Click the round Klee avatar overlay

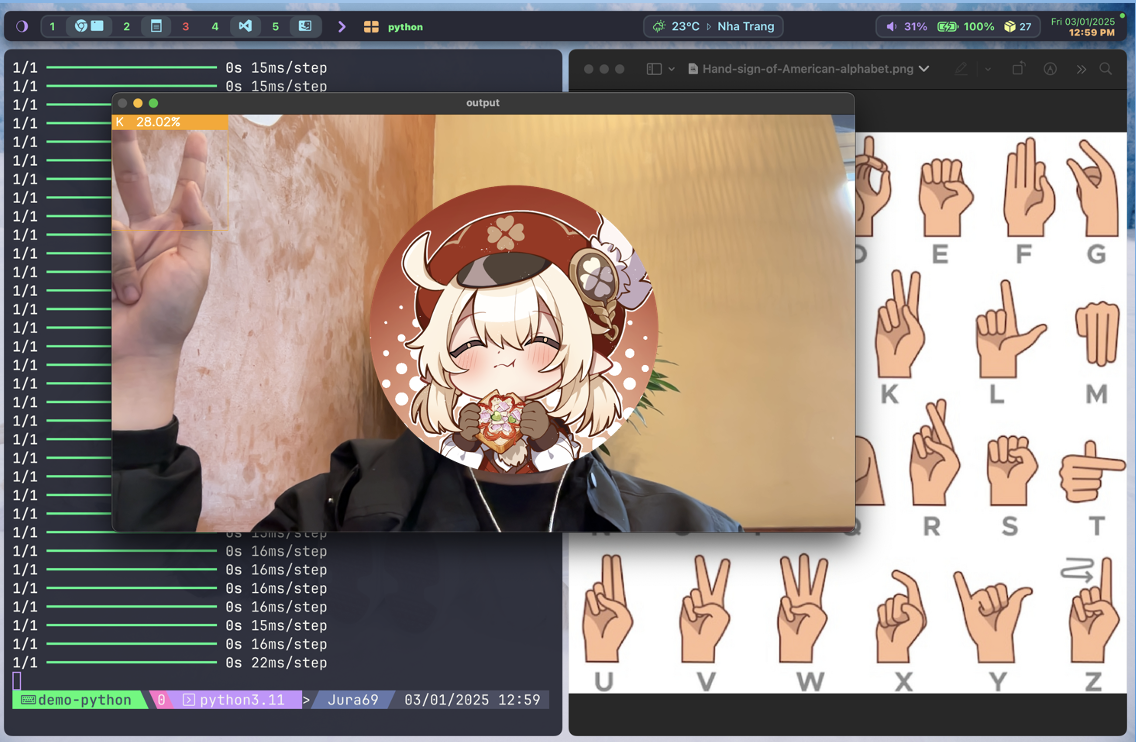click(514, 330)
